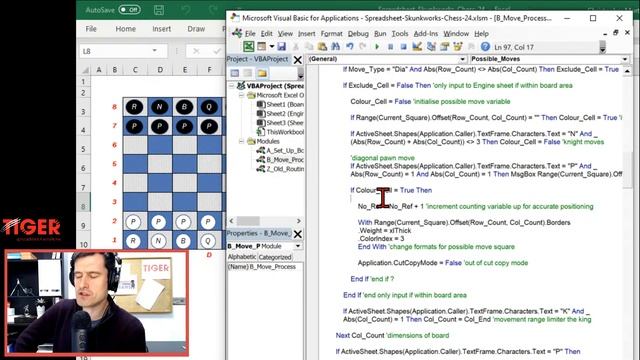
Task: Save the VBA project with the floppy icon
Action: click(x=282, y=47)
